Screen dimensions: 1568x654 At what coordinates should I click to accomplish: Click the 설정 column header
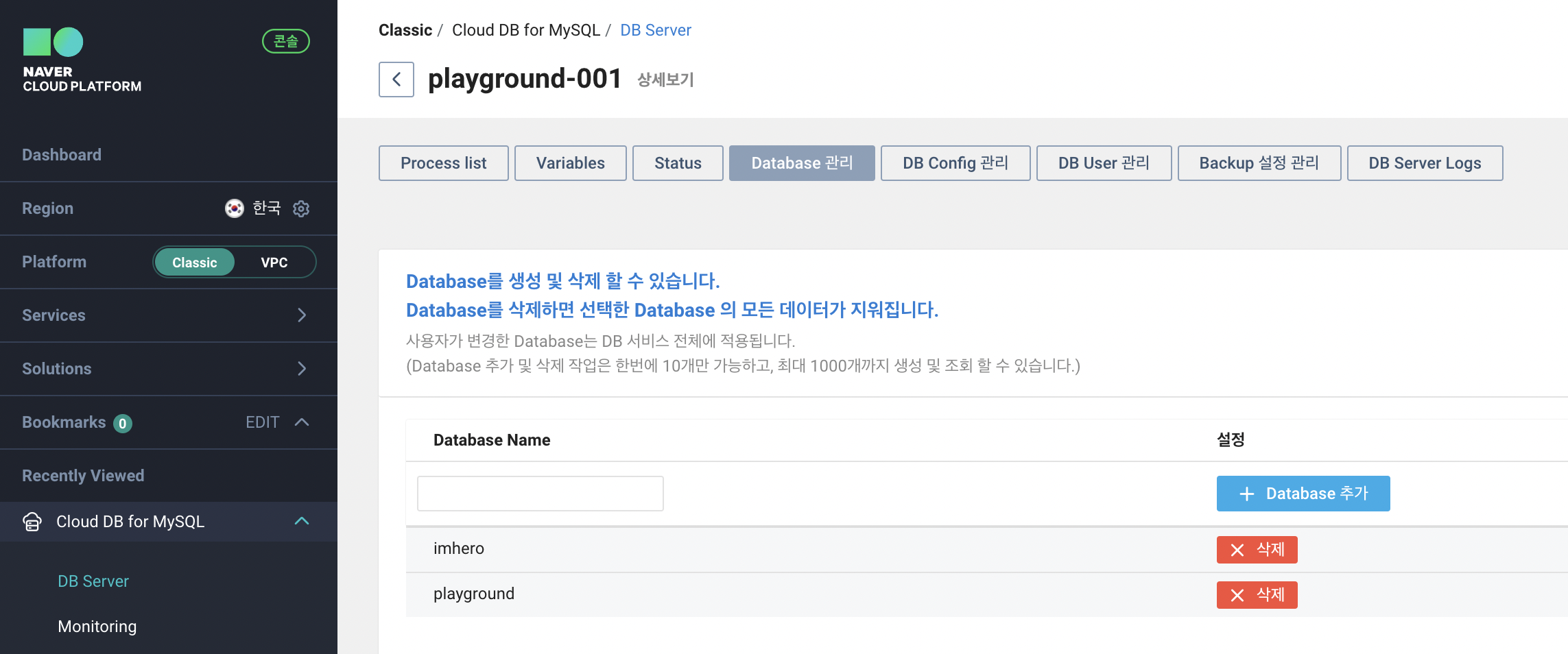(1231, 440)
